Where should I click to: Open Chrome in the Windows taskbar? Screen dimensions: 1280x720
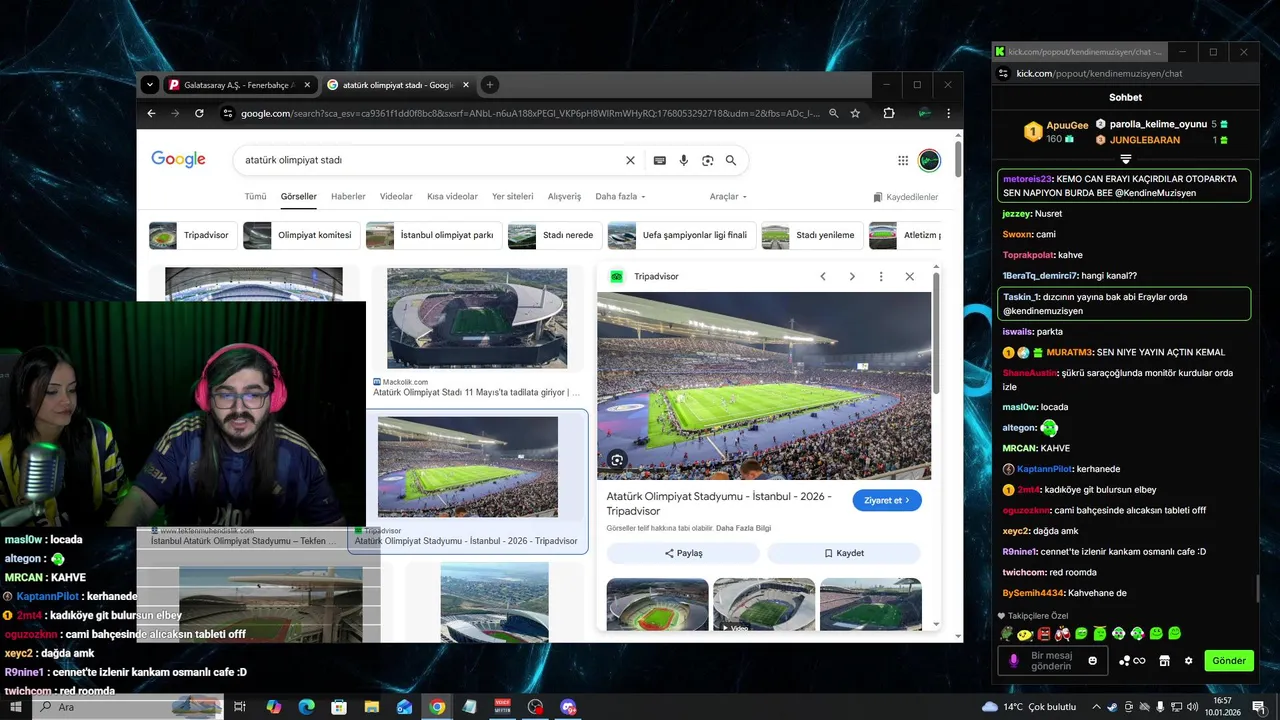point(437,706)
